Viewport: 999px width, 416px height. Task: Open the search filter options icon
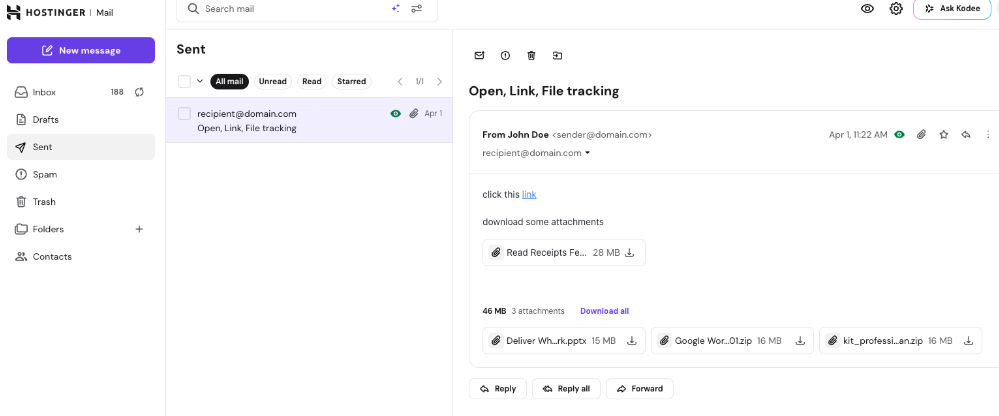417,9
